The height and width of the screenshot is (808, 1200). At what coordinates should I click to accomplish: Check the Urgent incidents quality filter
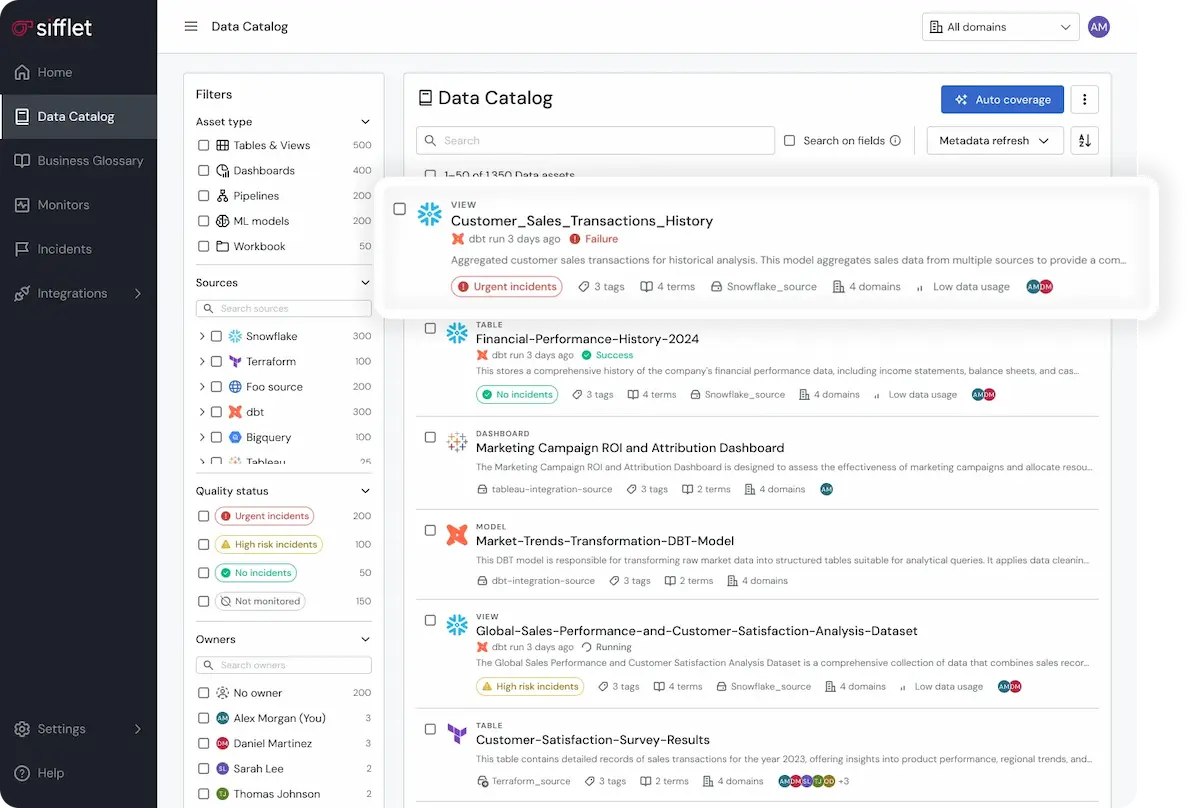tap(204, 516)
